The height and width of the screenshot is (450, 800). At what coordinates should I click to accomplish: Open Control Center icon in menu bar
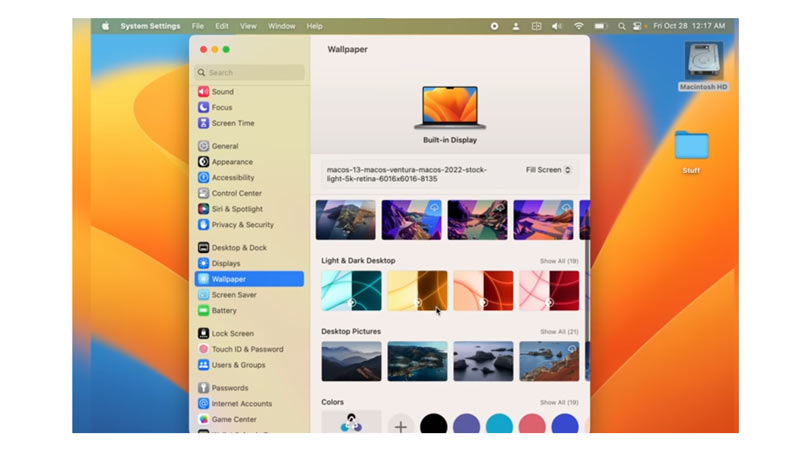[x=637, y=26]
